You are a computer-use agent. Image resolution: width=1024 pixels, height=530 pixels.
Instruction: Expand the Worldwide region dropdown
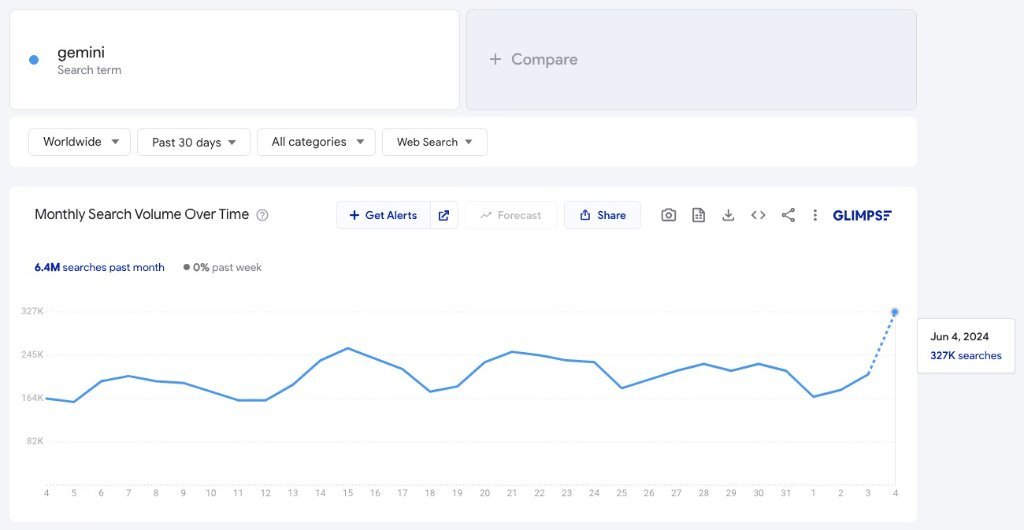[80, 142]
